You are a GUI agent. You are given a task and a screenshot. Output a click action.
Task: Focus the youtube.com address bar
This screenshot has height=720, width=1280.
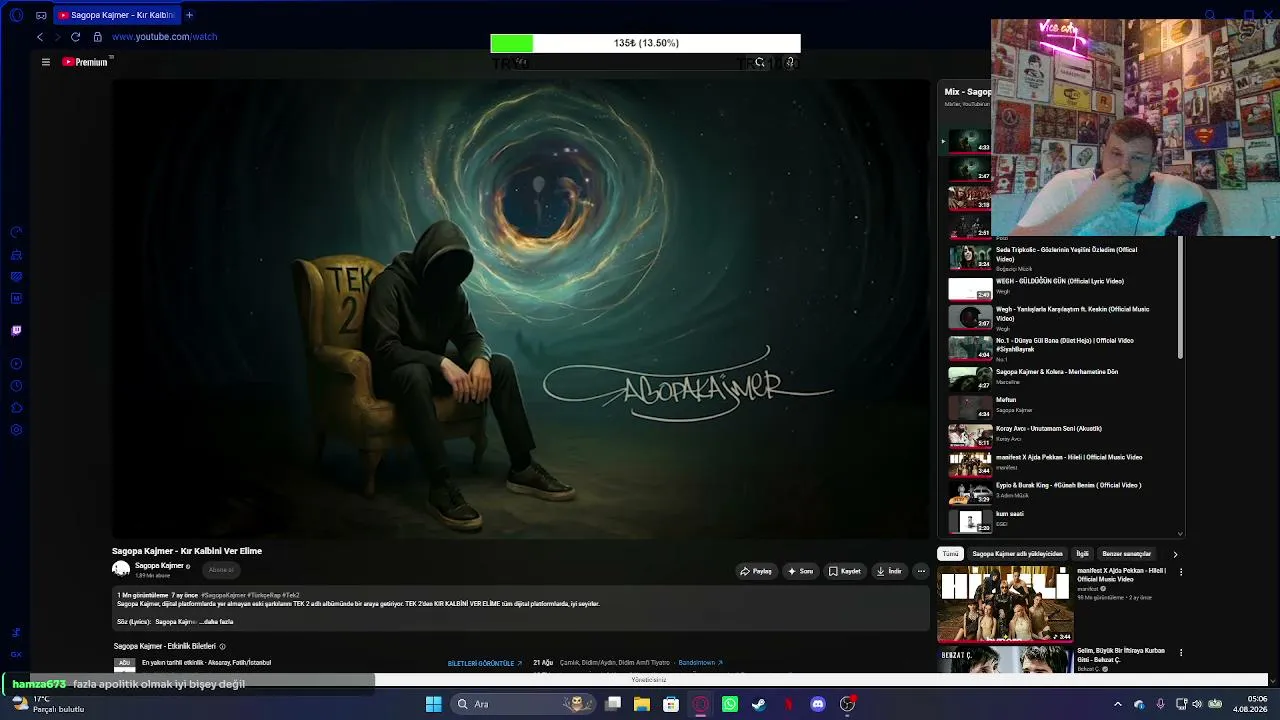pos(164,37)
